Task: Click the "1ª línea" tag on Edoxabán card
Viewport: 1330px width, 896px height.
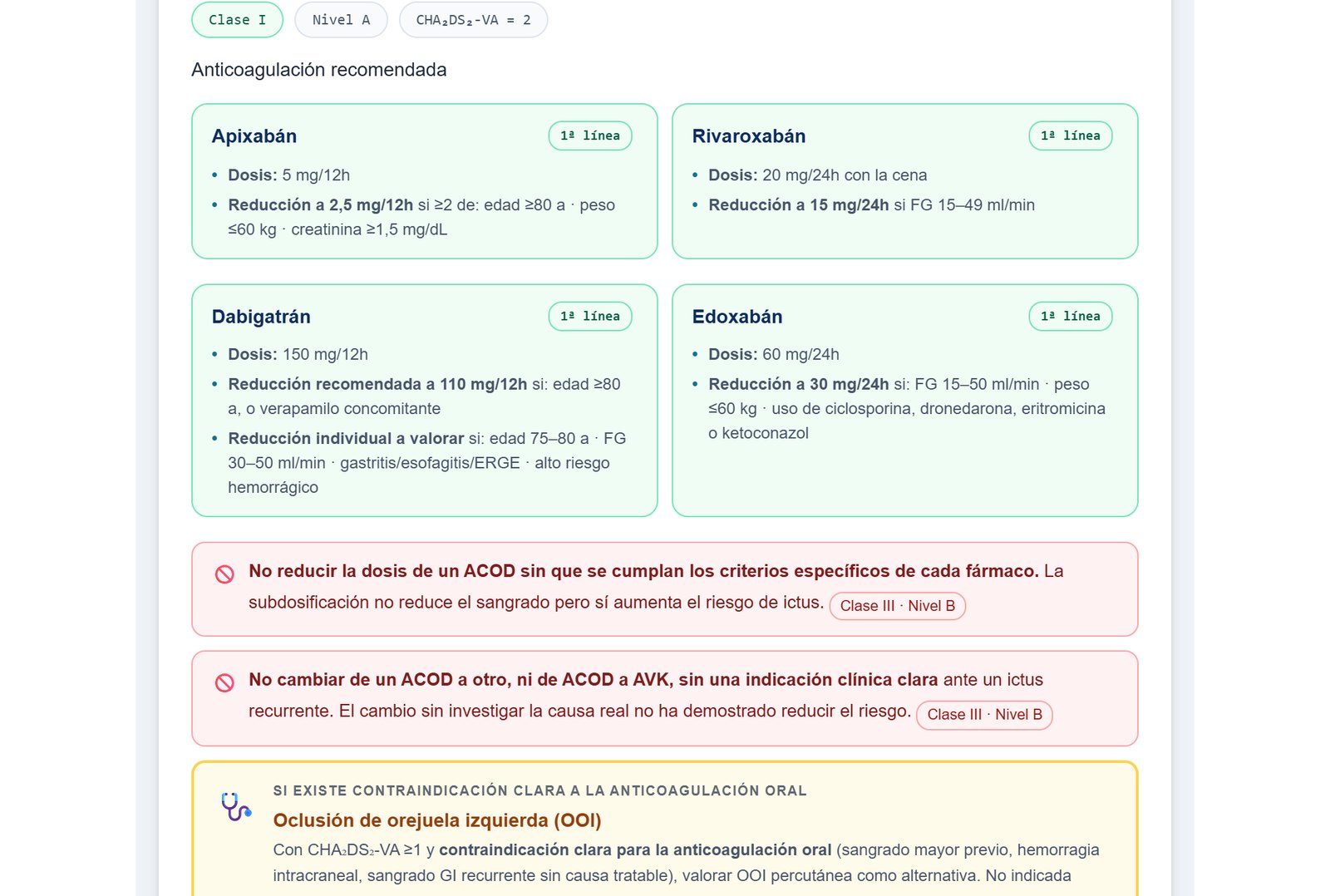Action: (1071, 316)
